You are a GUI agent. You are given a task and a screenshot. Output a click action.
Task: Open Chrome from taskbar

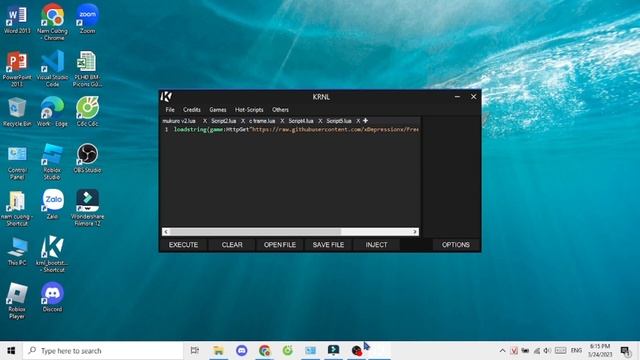pos(264,351)
